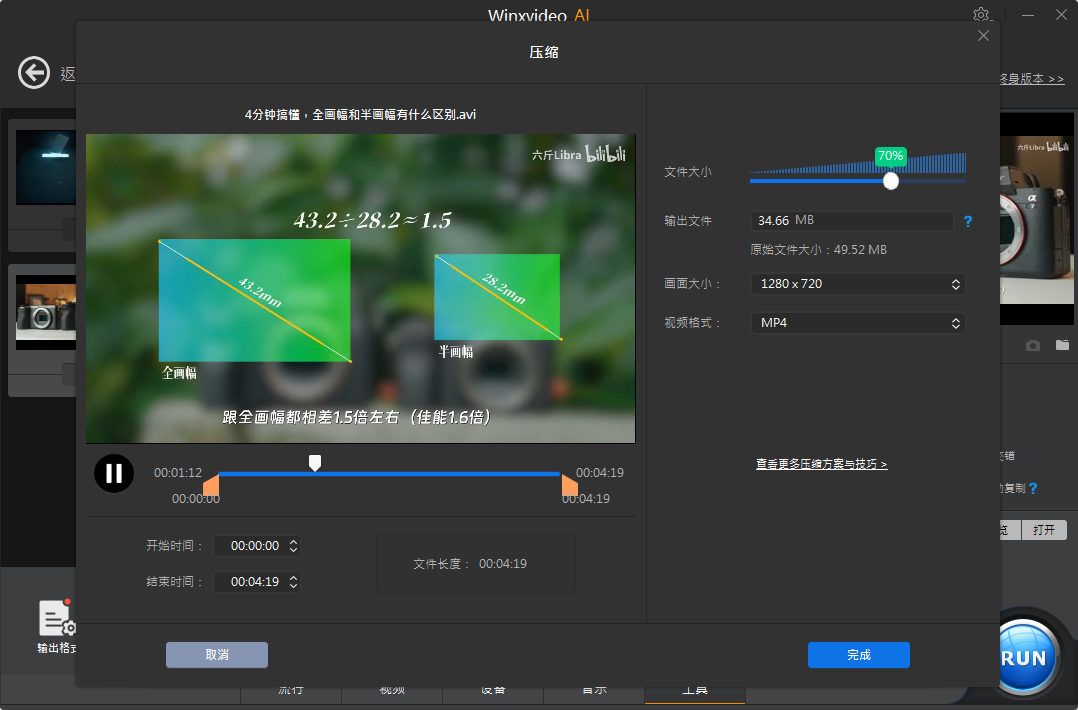Click the output file size input field
1078x710 pixels.
click(x=851, y=221)
